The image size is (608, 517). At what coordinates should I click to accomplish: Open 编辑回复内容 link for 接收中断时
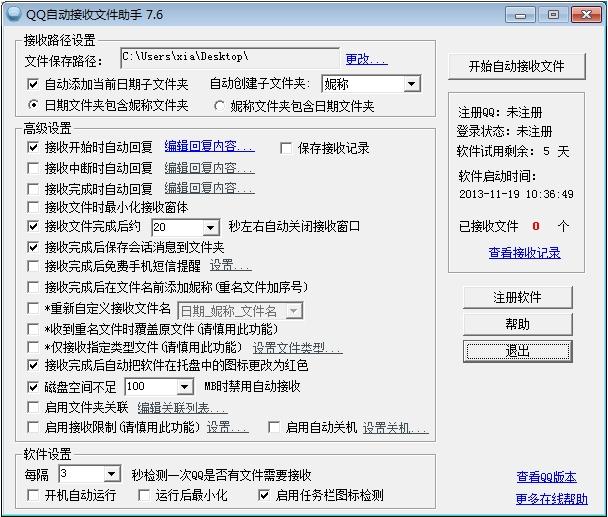209,168
